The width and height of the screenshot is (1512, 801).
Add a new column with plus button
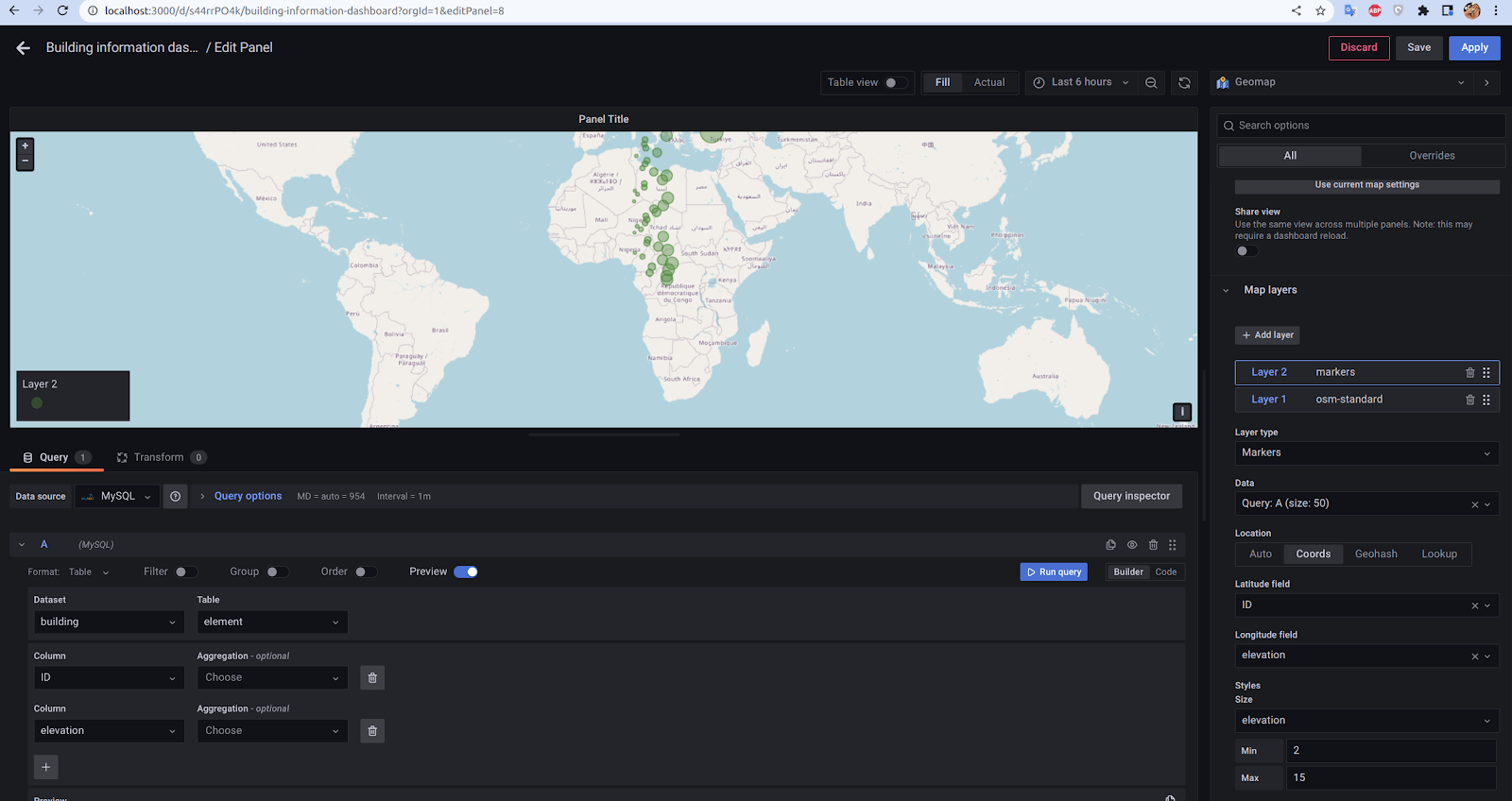(x=46, y=767)
